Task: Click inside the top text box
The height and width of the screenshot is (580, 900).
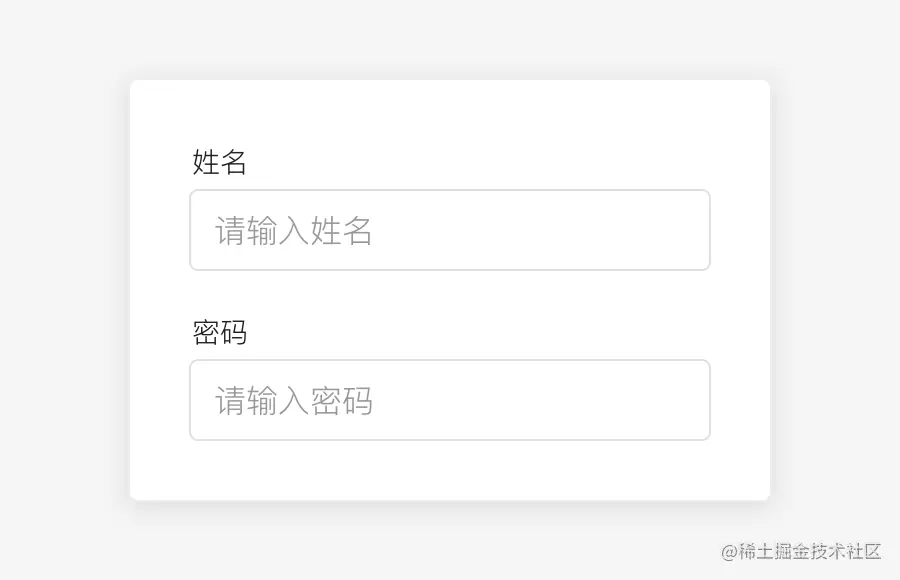Action: coord(450,230)
